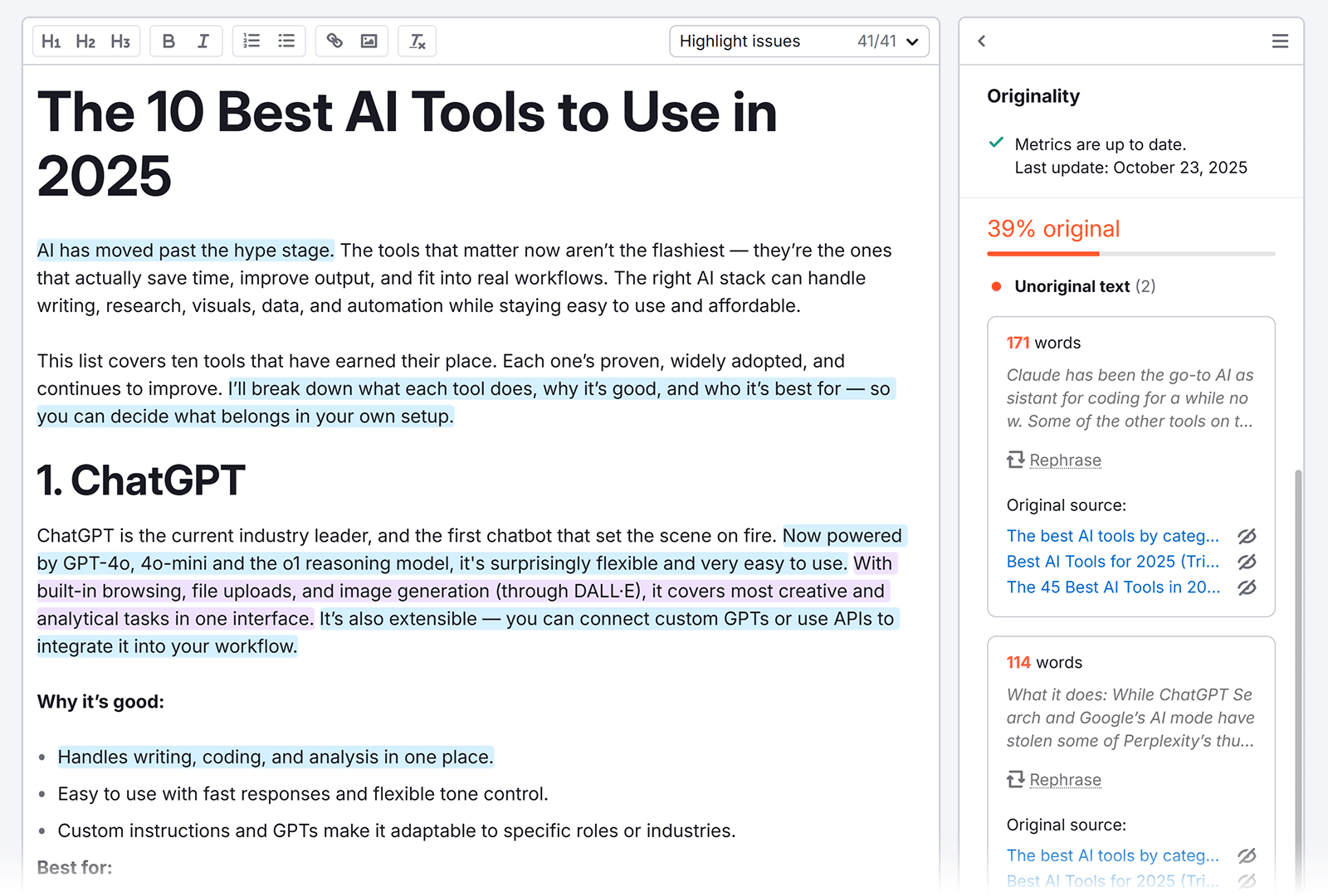Toggle visibility of 'The 45 Best AI Tools' source
This screenshot has width=1328, height=896.
coord(1247,587)
